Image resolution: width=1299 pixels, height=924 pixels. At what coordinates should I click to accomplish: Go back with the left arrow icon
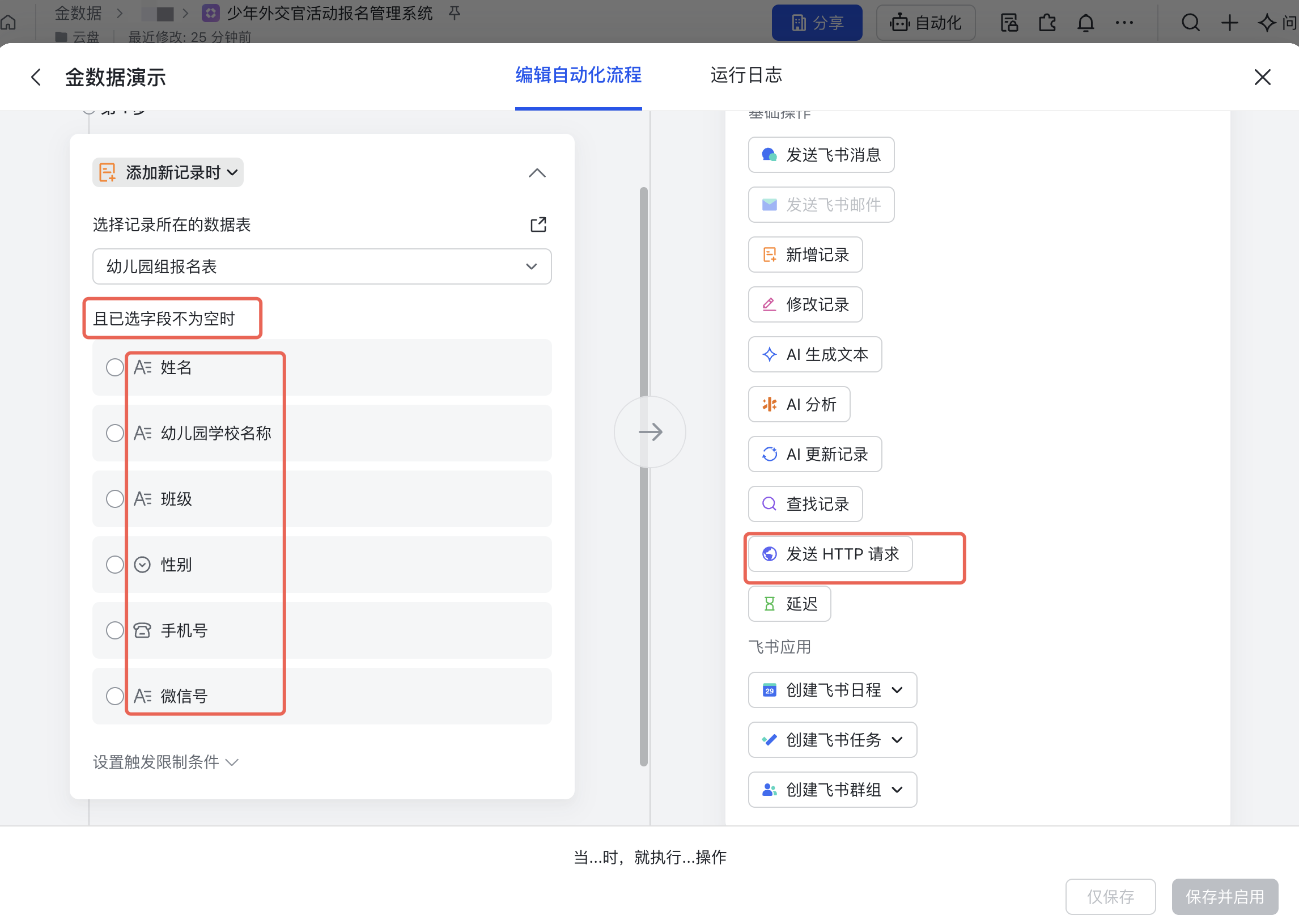36,77
